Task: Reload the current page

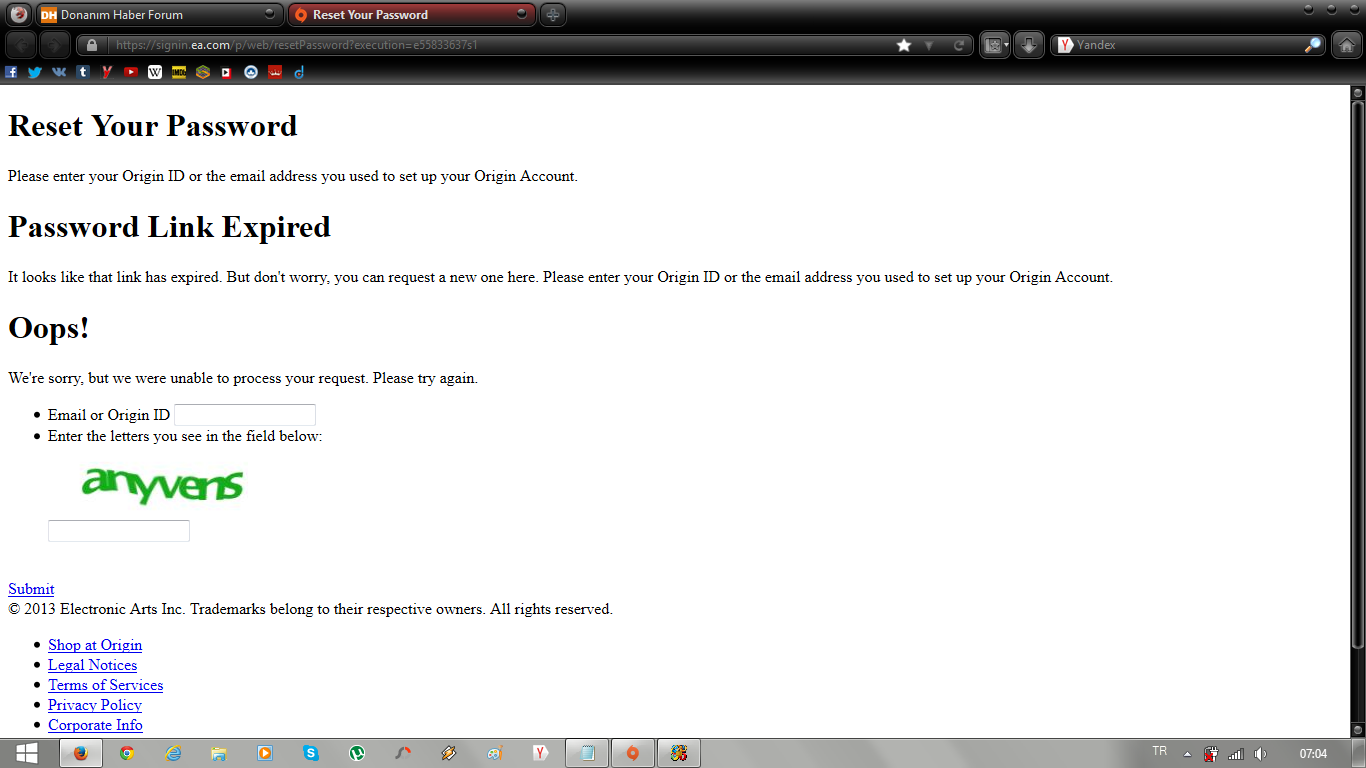Action: coord(959,45)
